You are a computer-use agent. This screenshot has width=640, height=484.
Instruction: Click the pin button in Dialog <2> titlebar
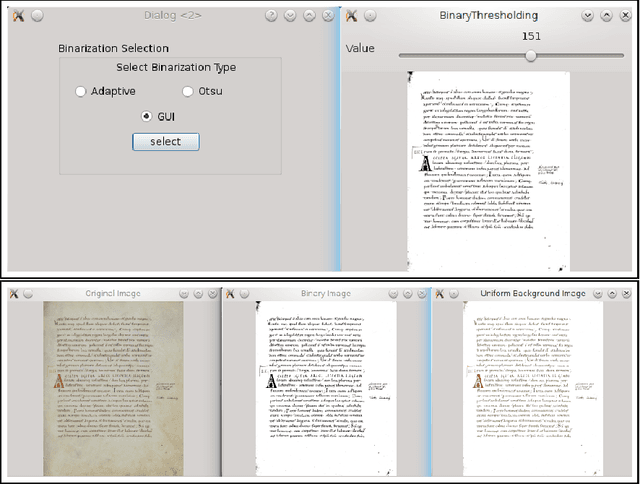tap(37, 16)
